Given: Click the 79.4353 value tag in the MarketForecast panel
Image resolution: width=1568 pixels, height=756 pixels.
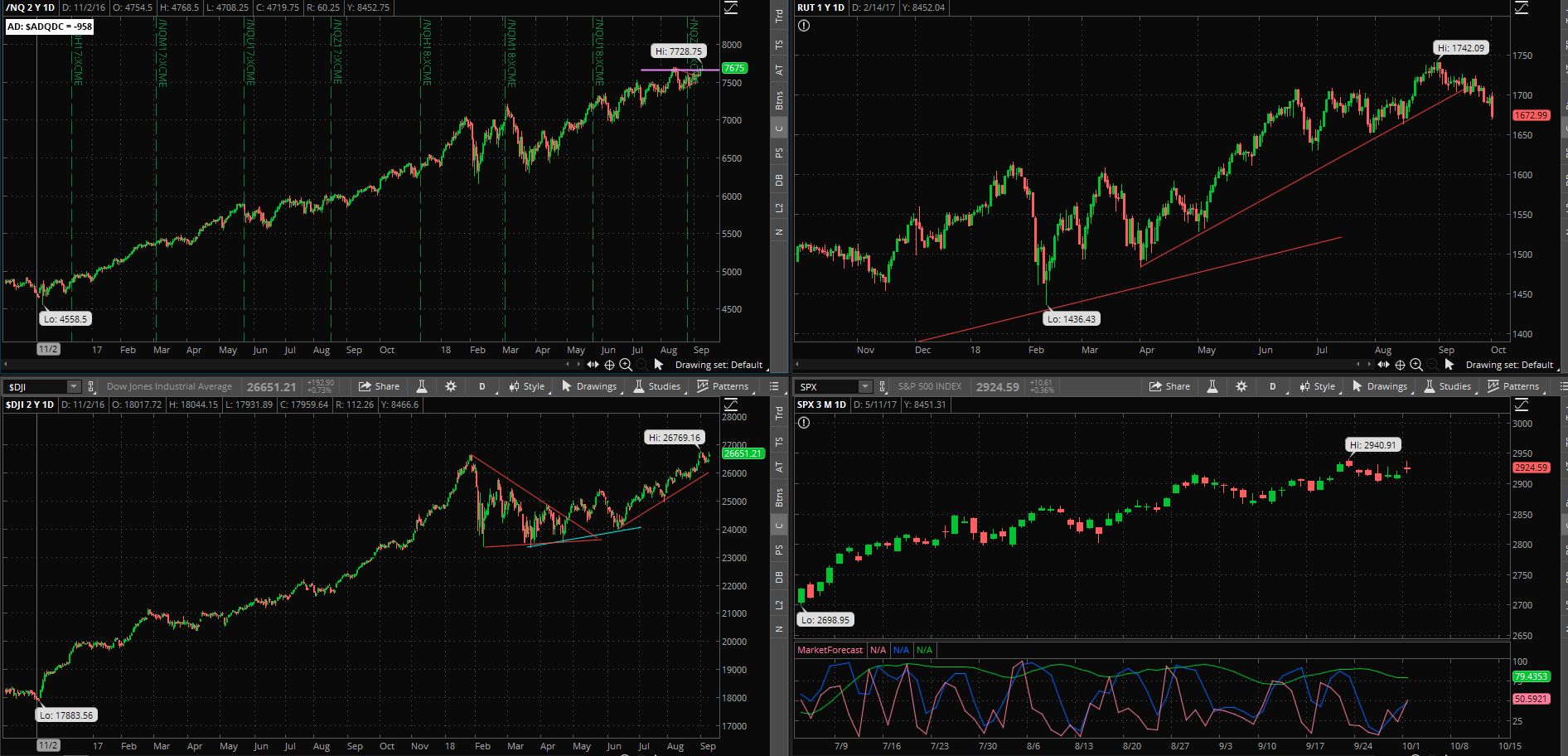Looking at the screenshot, I should click(1531, 676).
